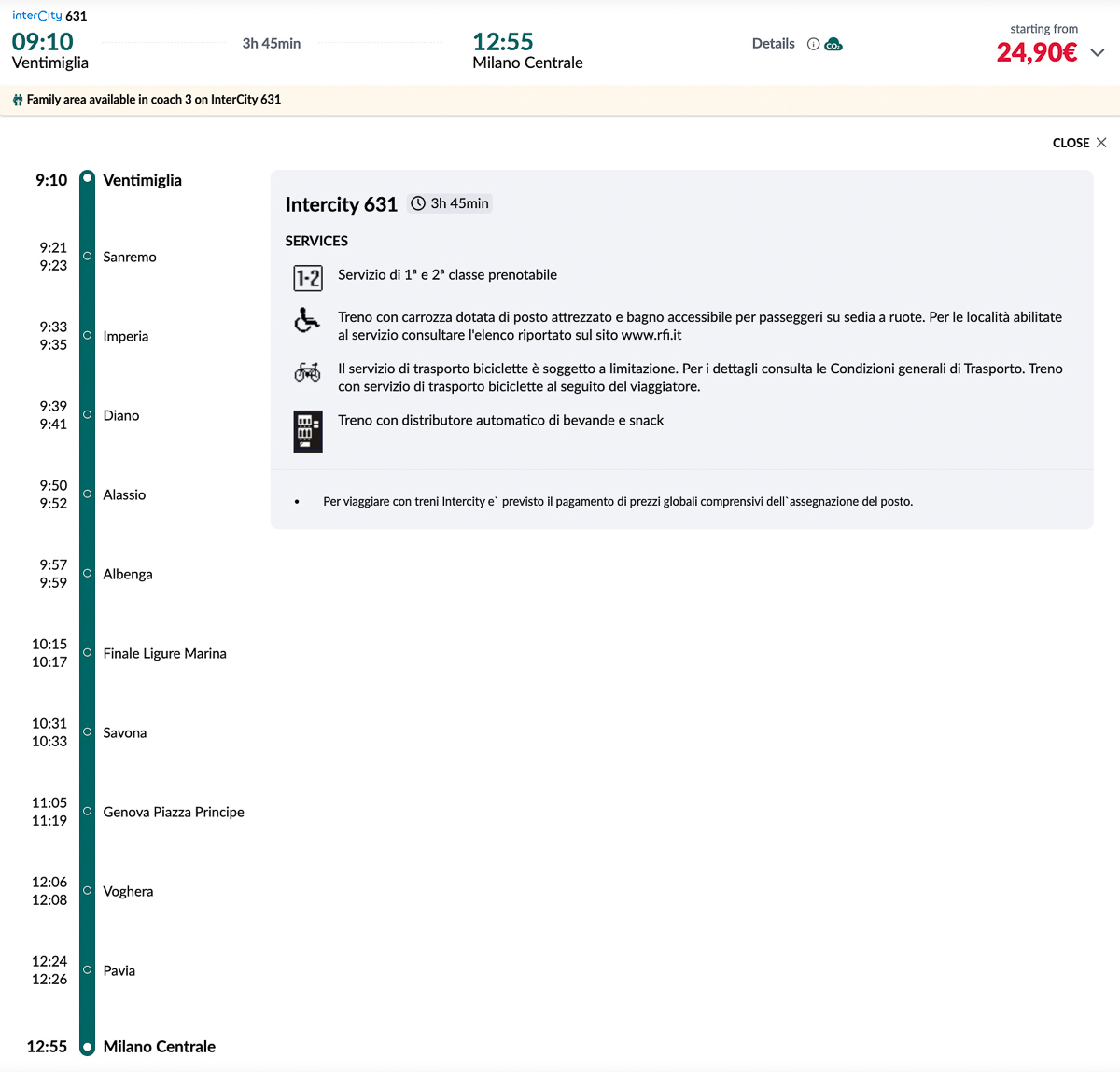Select the Sanremo stop marker
The image size is (1120, 1072).
point(87,256)
